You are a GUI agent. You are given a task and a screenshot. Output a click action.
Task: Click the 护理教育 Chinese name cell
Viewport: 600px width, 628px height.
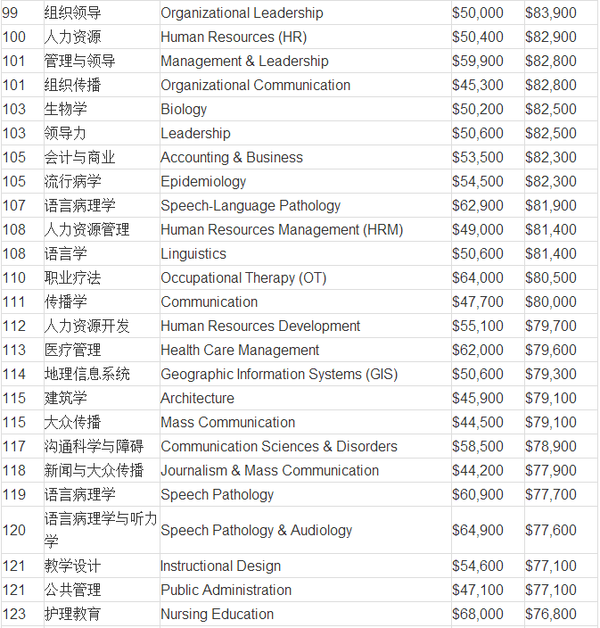72,614
